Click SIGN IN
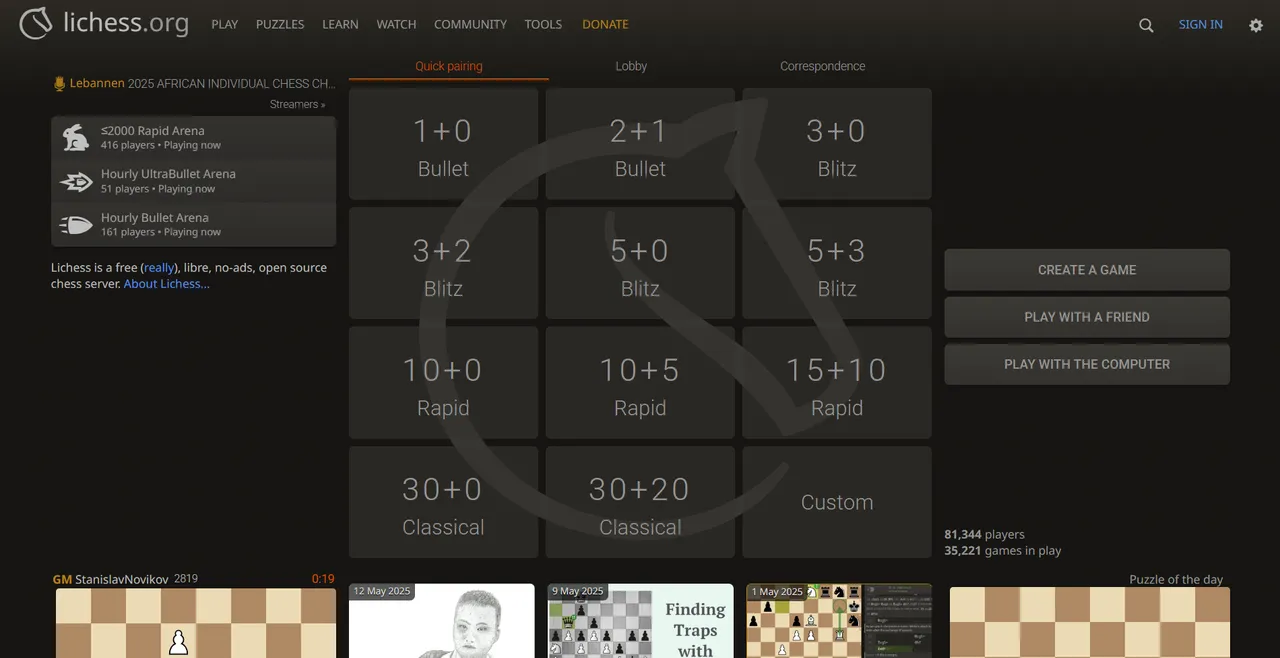Screen dimensions: 1280x658 tap(1200, 24)
